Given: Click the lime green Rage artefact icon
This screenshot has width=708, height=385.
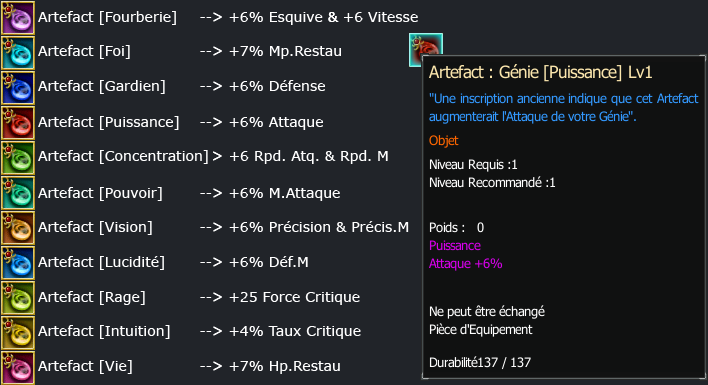Looking at the screenshot, I should click(x=18, y=298).
